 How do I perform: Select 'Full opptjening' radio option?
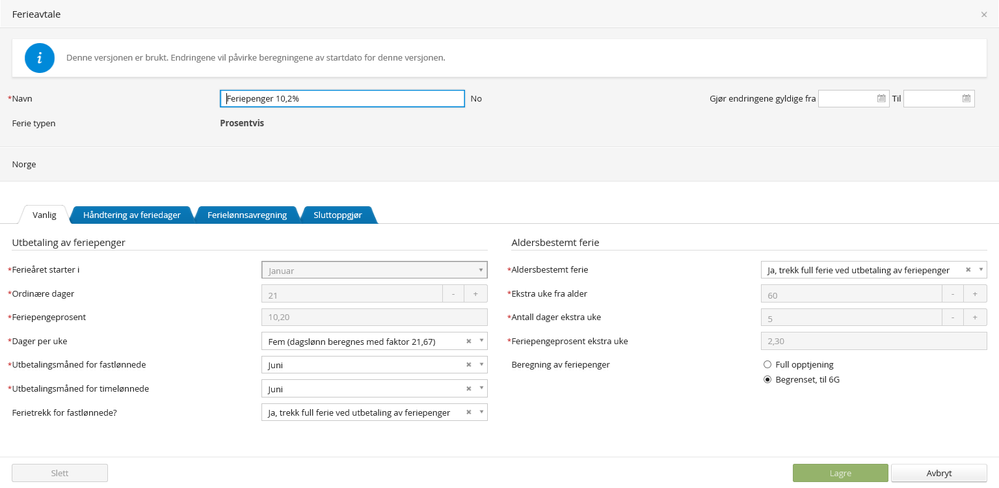768,365
